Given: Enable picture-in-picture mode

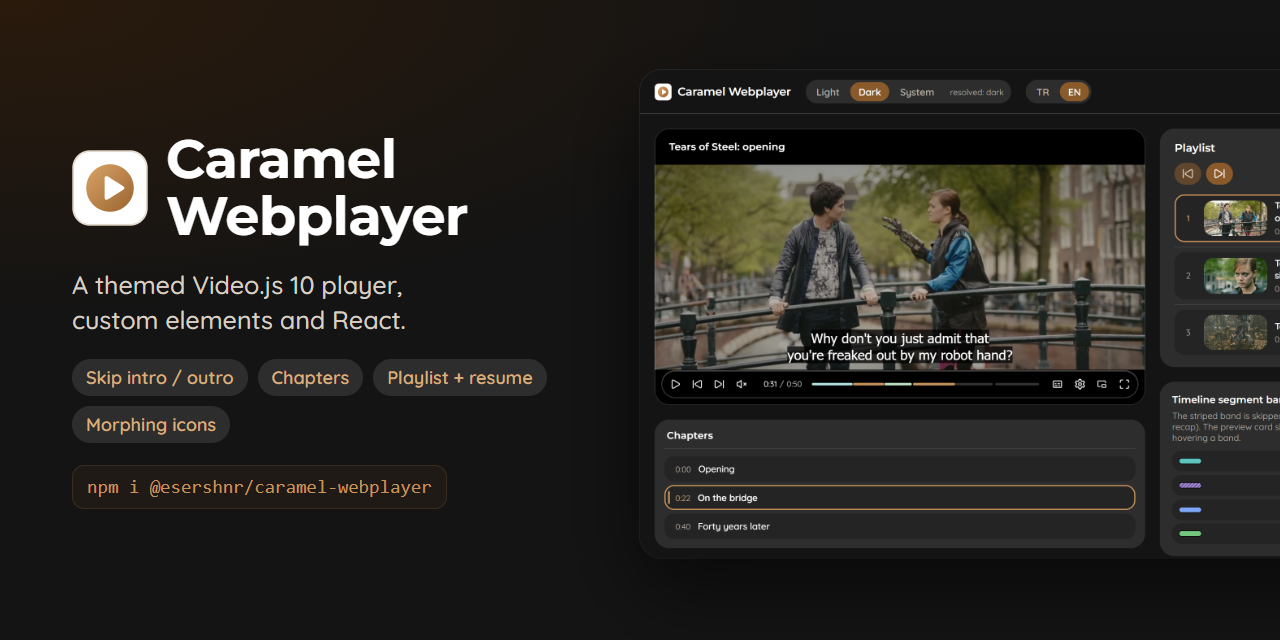Looking at the screenshot, I should [x=1102, y=384].
